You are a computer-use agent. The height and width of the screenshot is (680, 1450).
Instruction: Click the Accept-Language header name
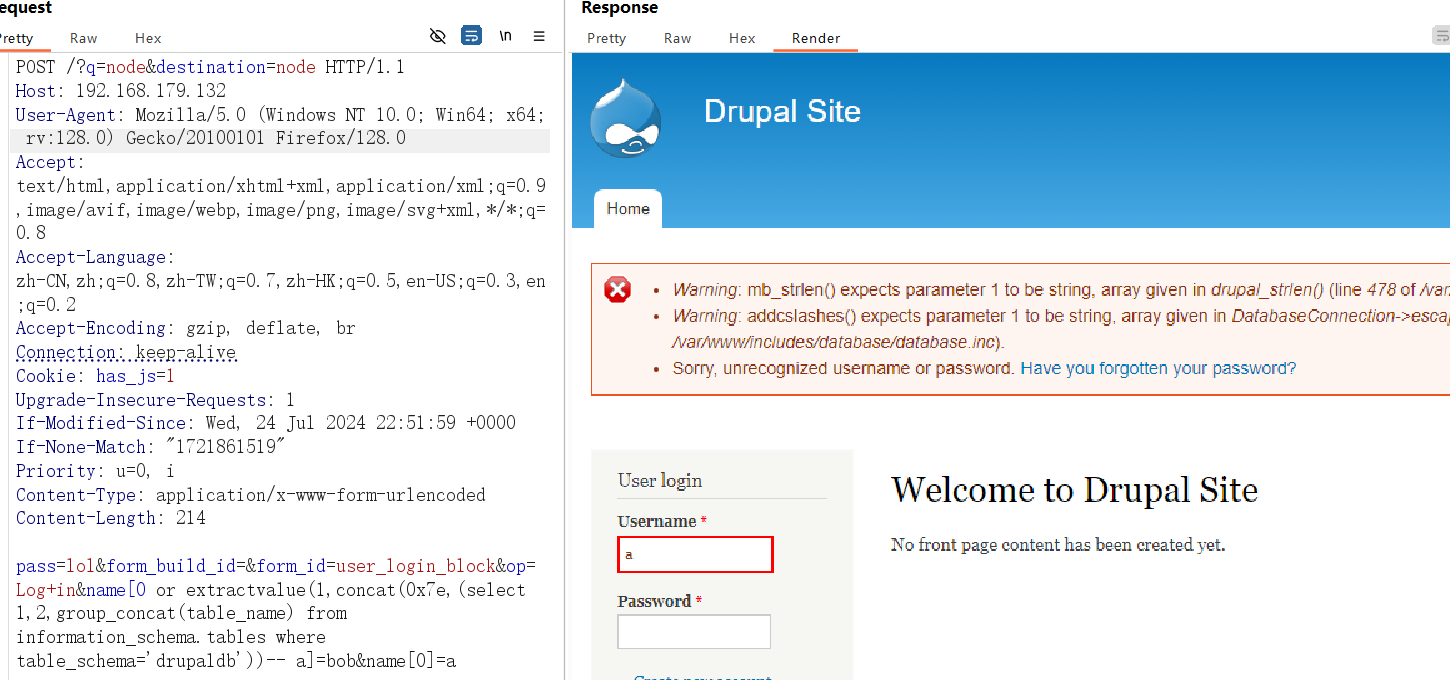click(90, 257)
